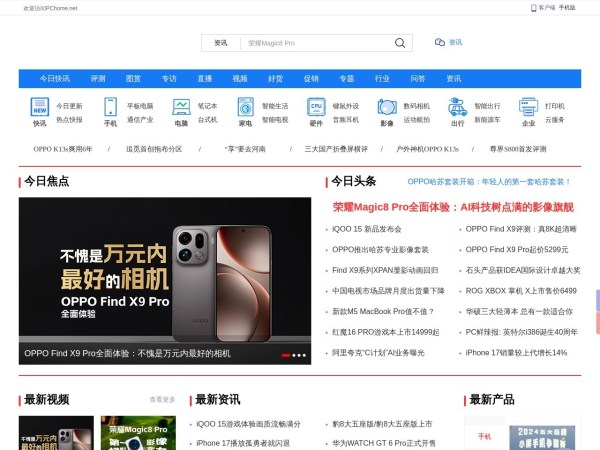Open the 资讯 nav bar tab
The height and width of the screenshot is (450, 600).
(453, 78)
